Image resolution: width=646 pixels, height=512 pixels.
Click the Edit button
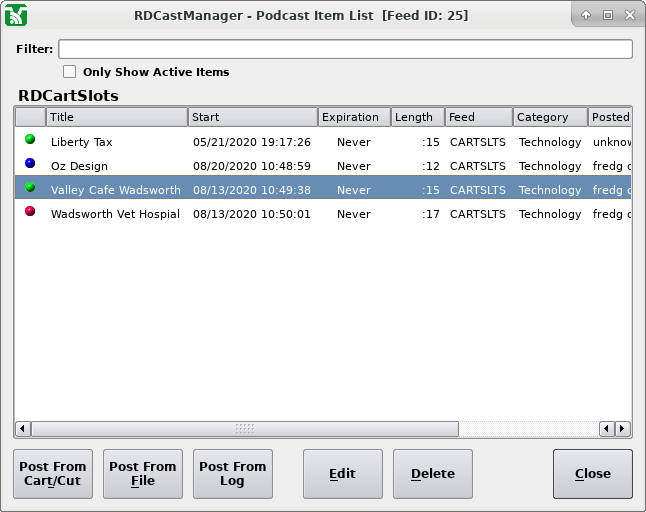click(x=343, y=474)
